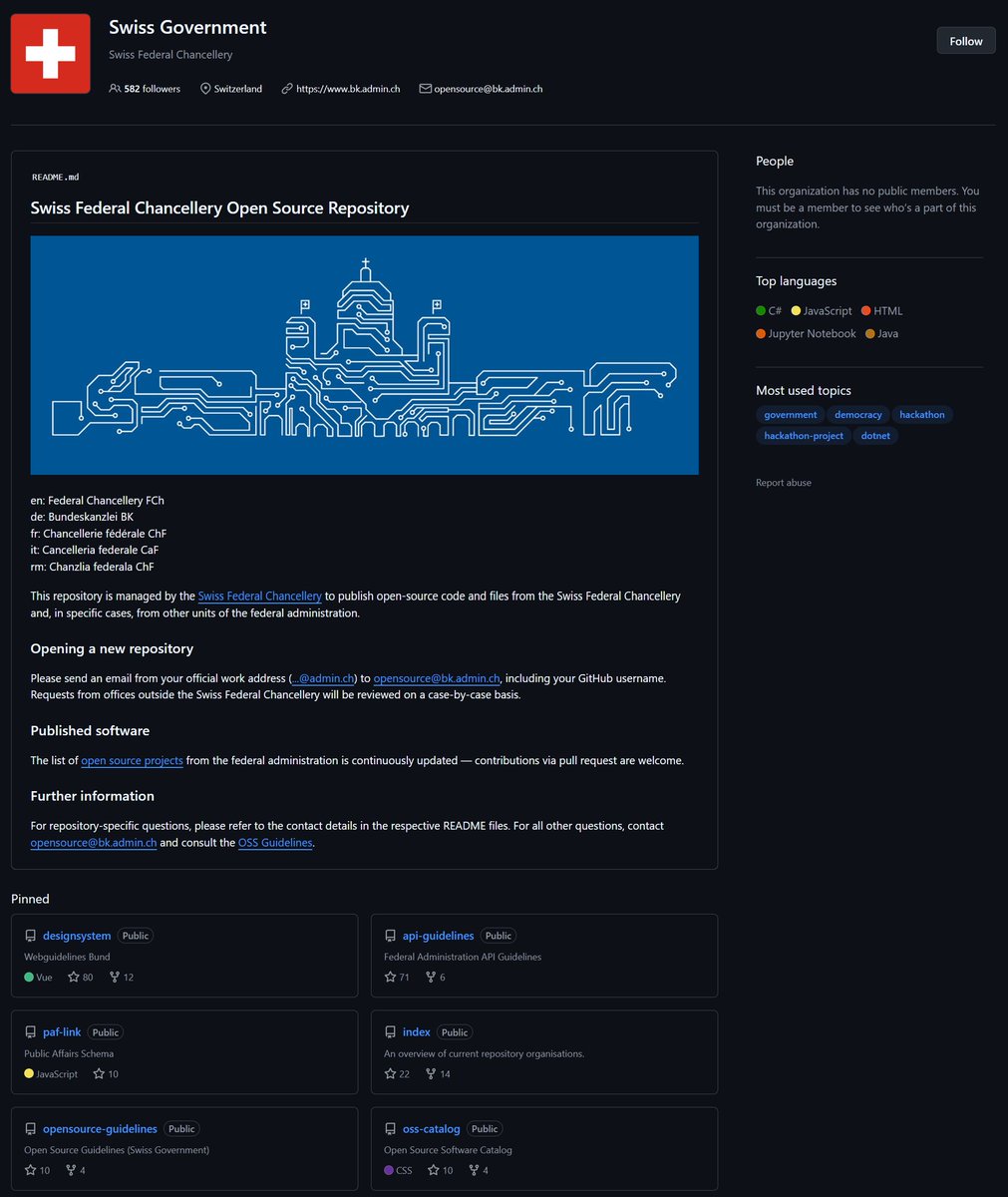The width and height of the screenshot is (1008, 1197).
Task: Click the repo icon beside oss-catalog
Action: coord(391,1129)
